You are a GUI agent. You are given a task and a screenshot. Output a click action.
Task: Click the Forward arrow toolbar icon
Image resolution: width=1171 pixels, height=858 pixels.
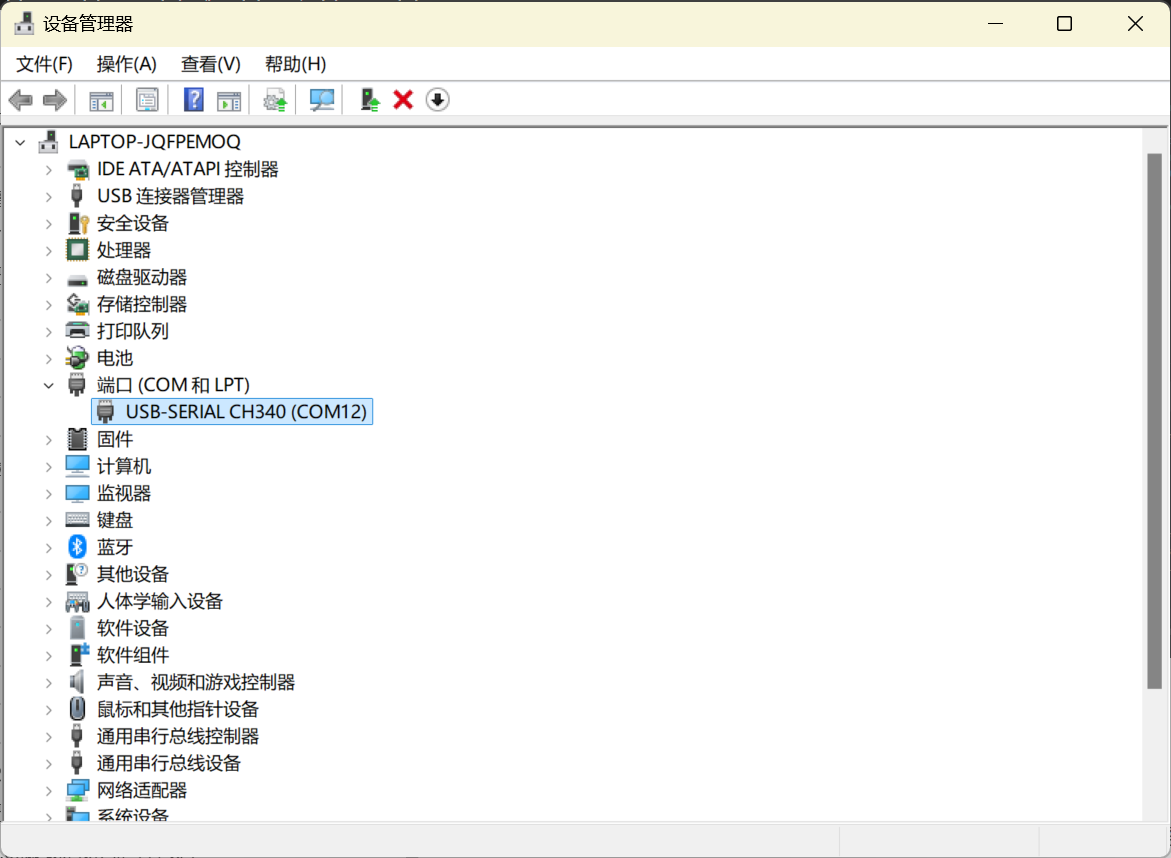click(55, 100)
